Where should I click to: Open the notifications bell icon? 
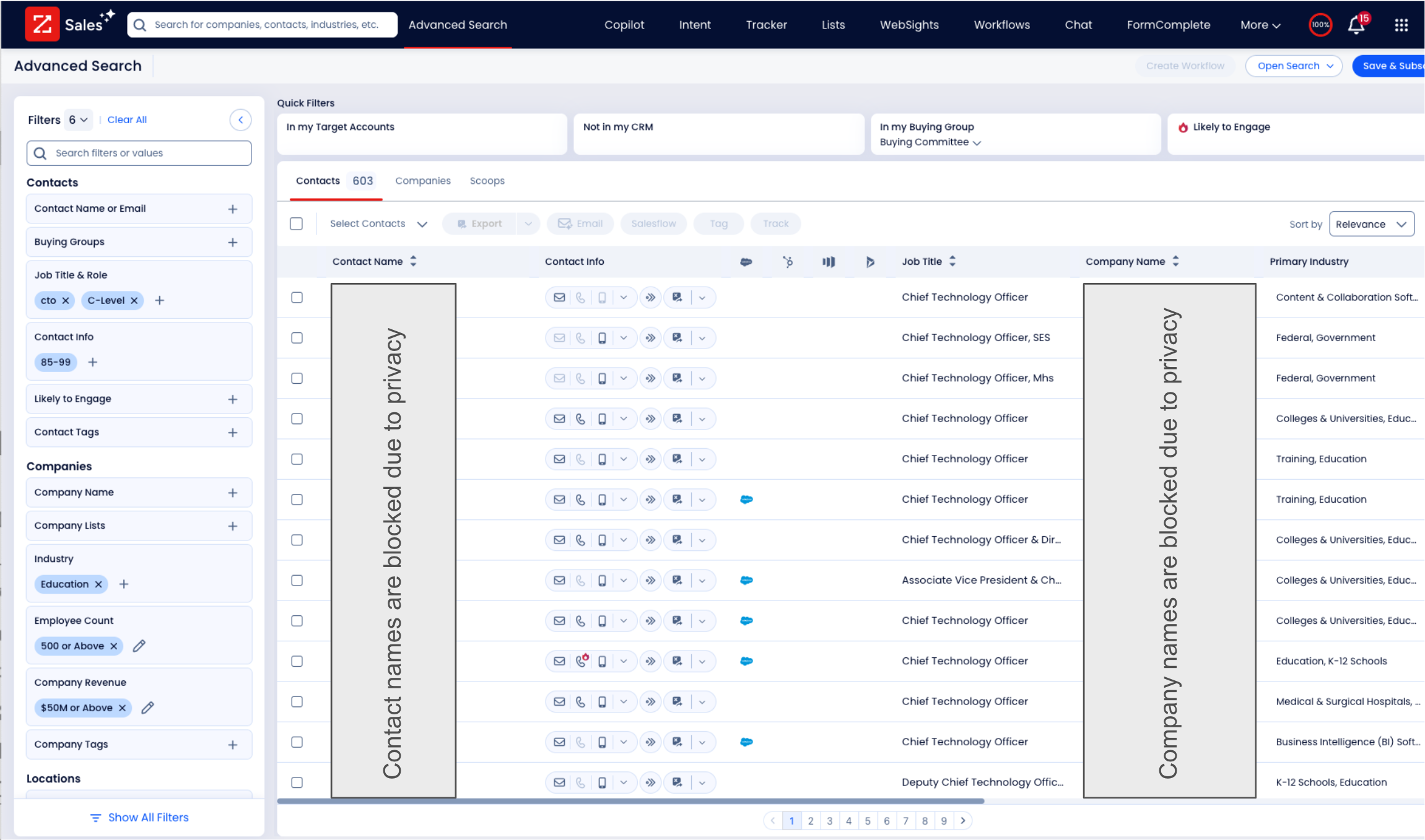[1356, 25]
